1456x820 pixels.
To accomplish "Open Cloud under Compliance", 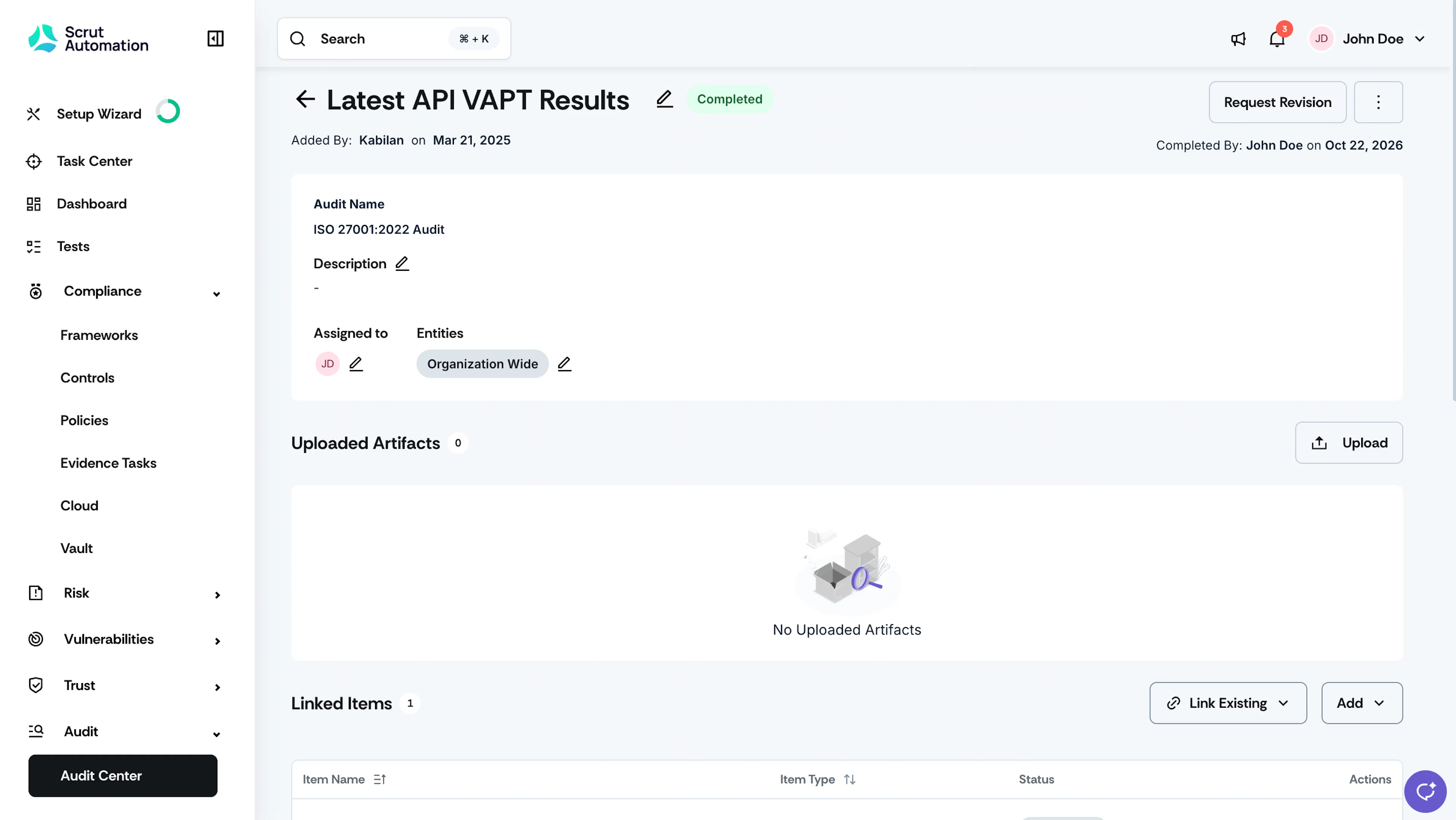I will 79,506.
